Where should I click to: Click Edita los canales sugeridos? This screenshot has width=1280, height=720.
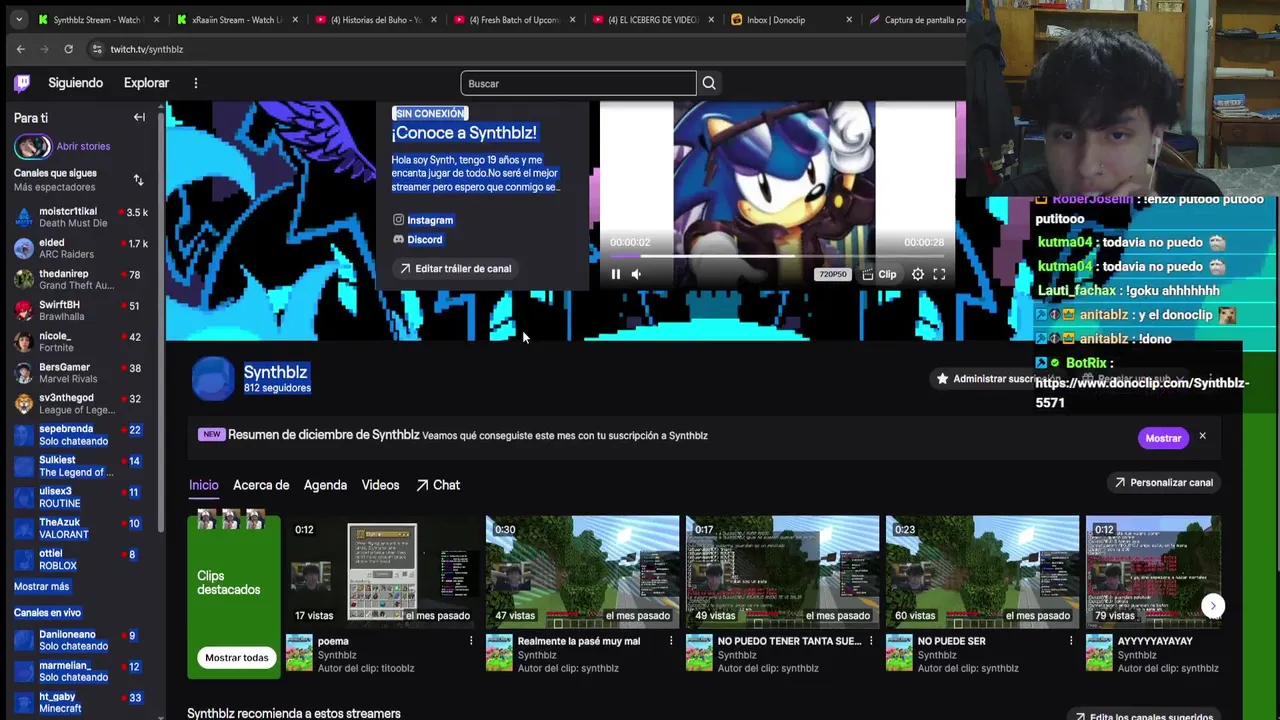click(x=1144, y=716)
